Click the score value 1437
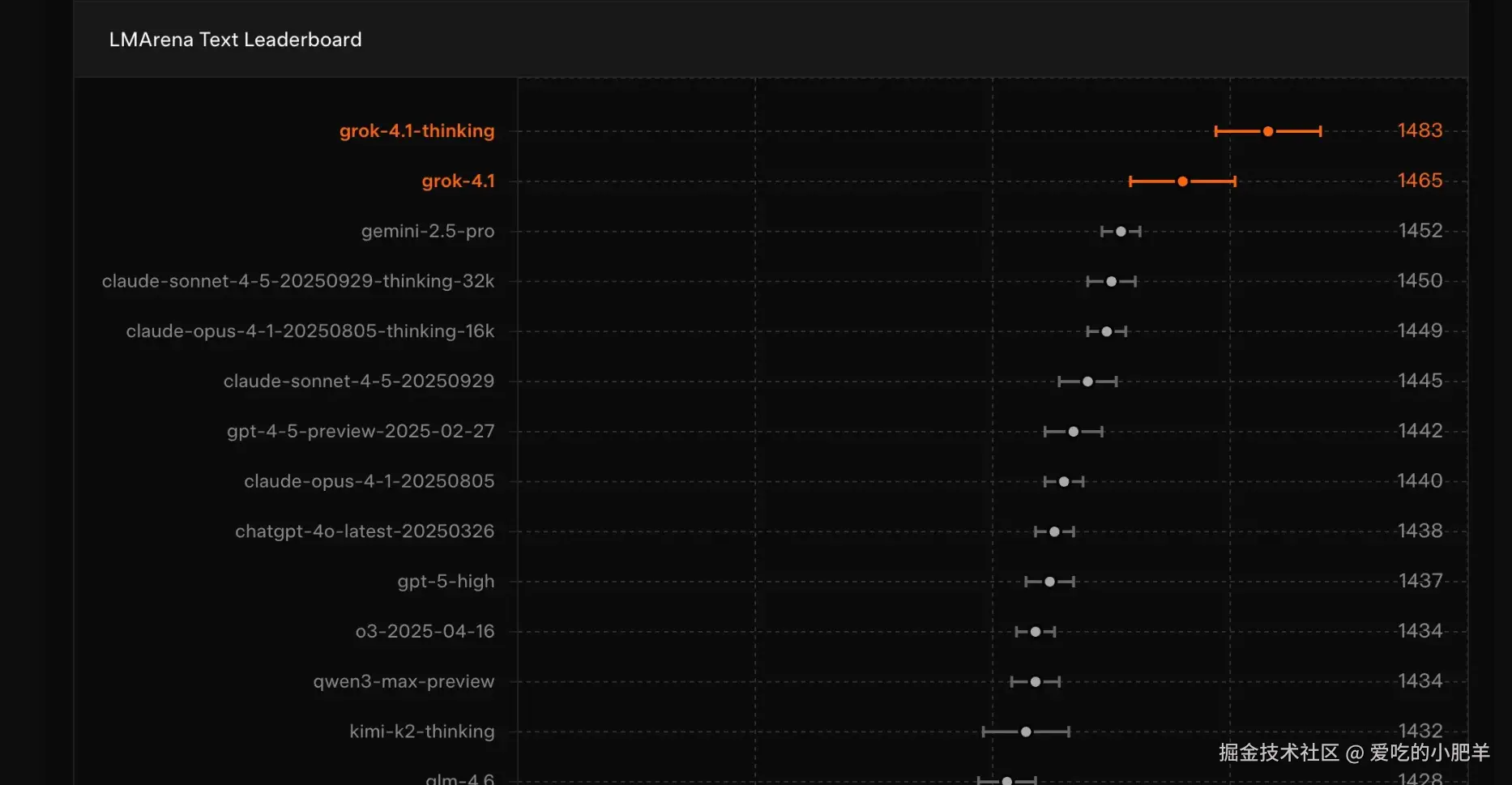The height and width of the screenshot is (785, 1512). (1420, 581)
